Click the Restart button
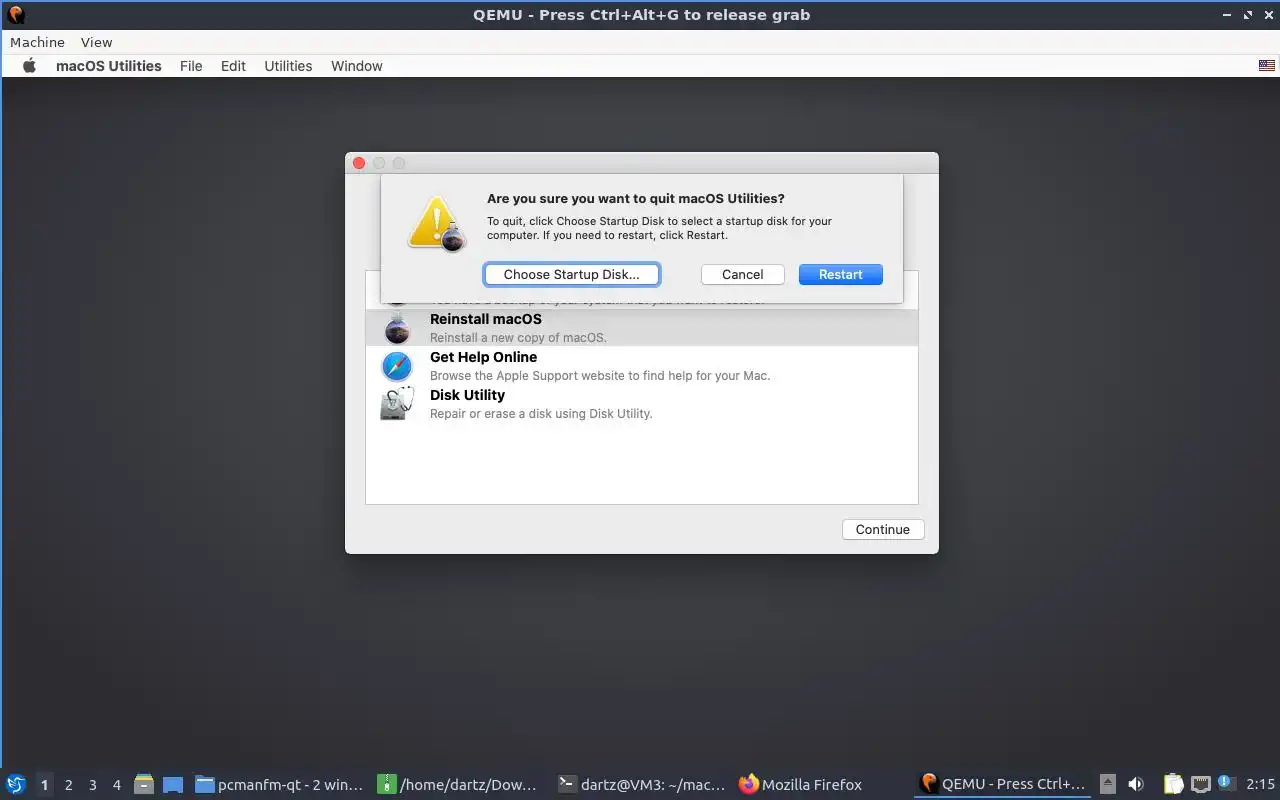1280x800 pixels. pos(840,274)
